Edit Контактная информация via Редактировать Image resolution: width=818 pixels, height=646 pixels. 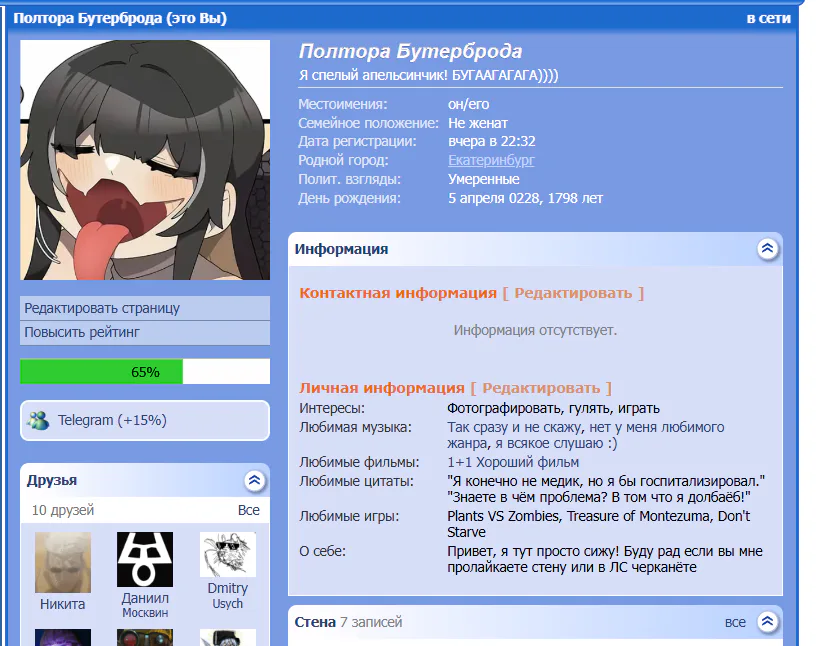tap(573, 293)
